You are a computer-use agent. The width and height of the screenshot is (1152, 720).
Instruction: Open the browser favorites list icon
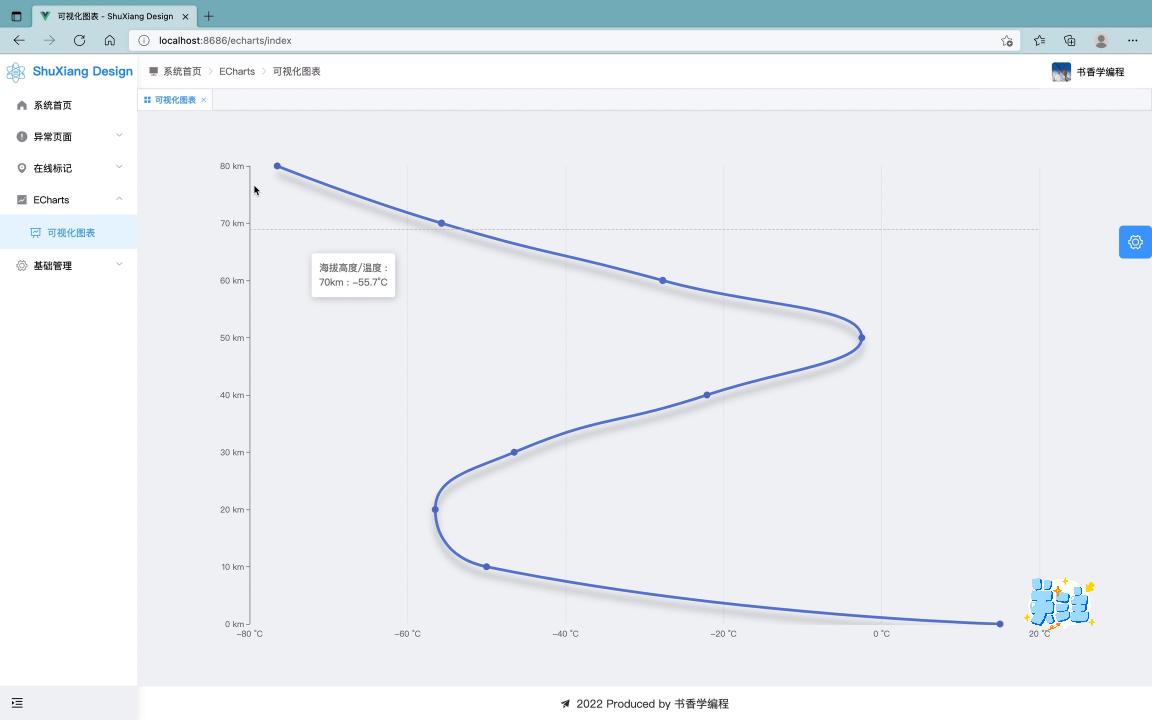[x=1039, y=40]
